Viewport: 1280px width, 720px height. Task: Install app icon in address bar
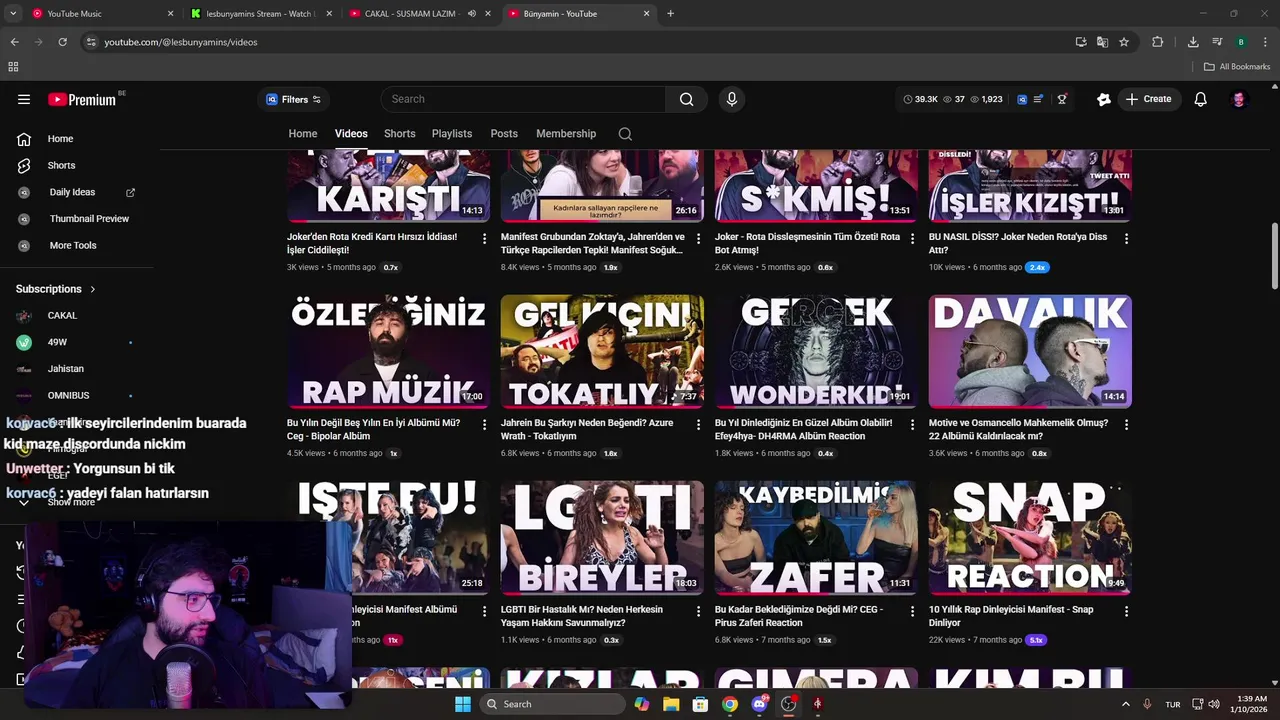tap(1081, 42)
